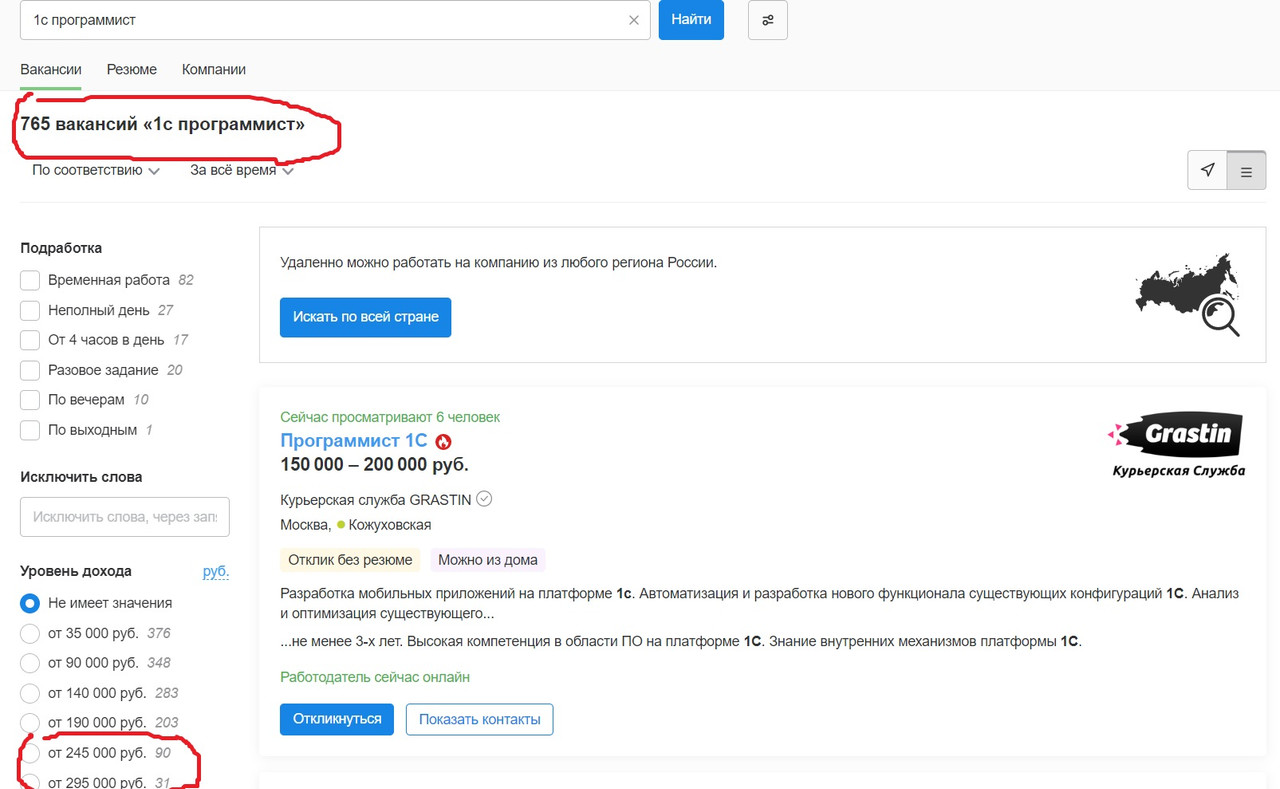Click the 'Найти' search button
This screenshot has height=789, width=1280.
(691, 20)
